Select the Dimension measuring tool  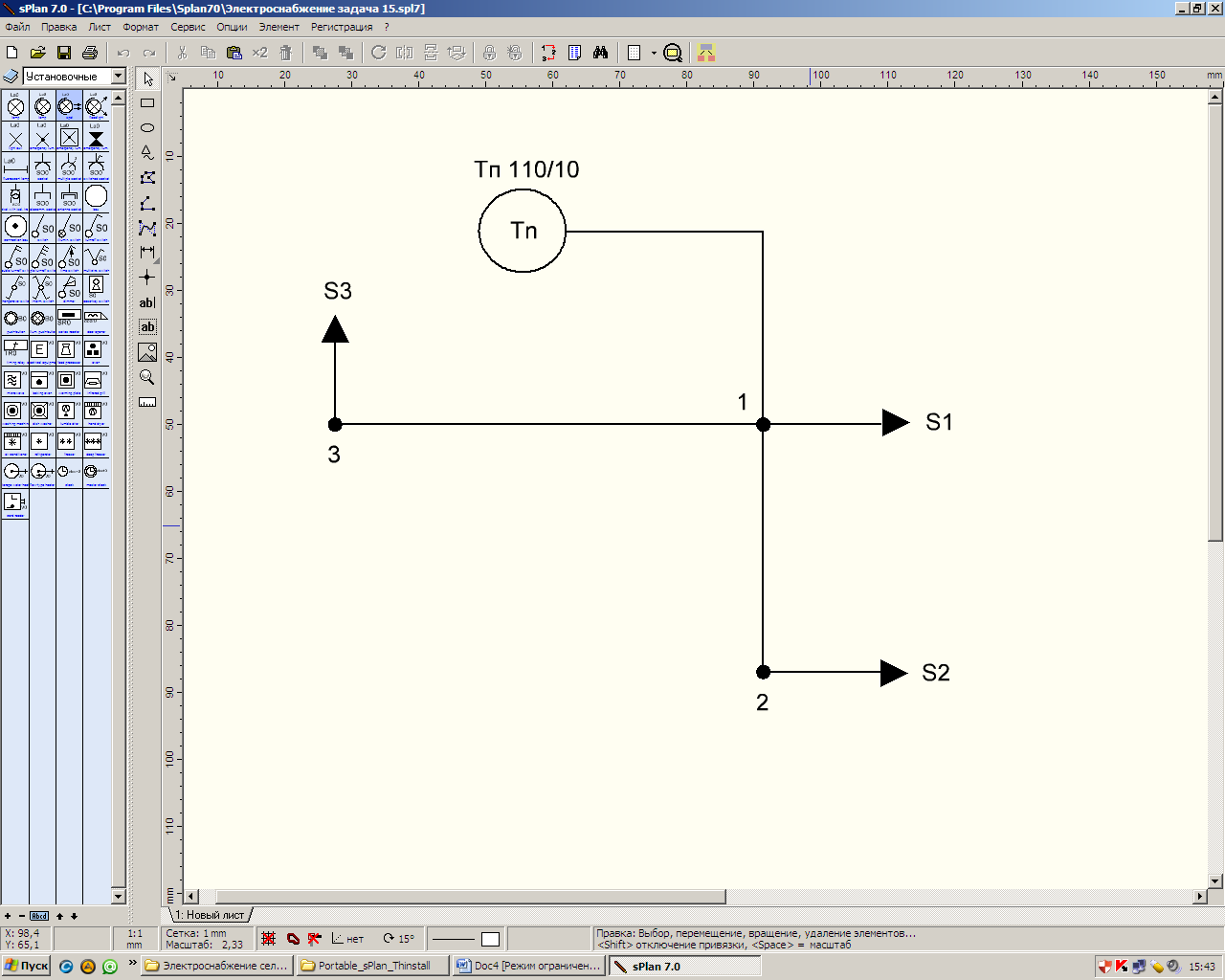[x=147, y=253]
